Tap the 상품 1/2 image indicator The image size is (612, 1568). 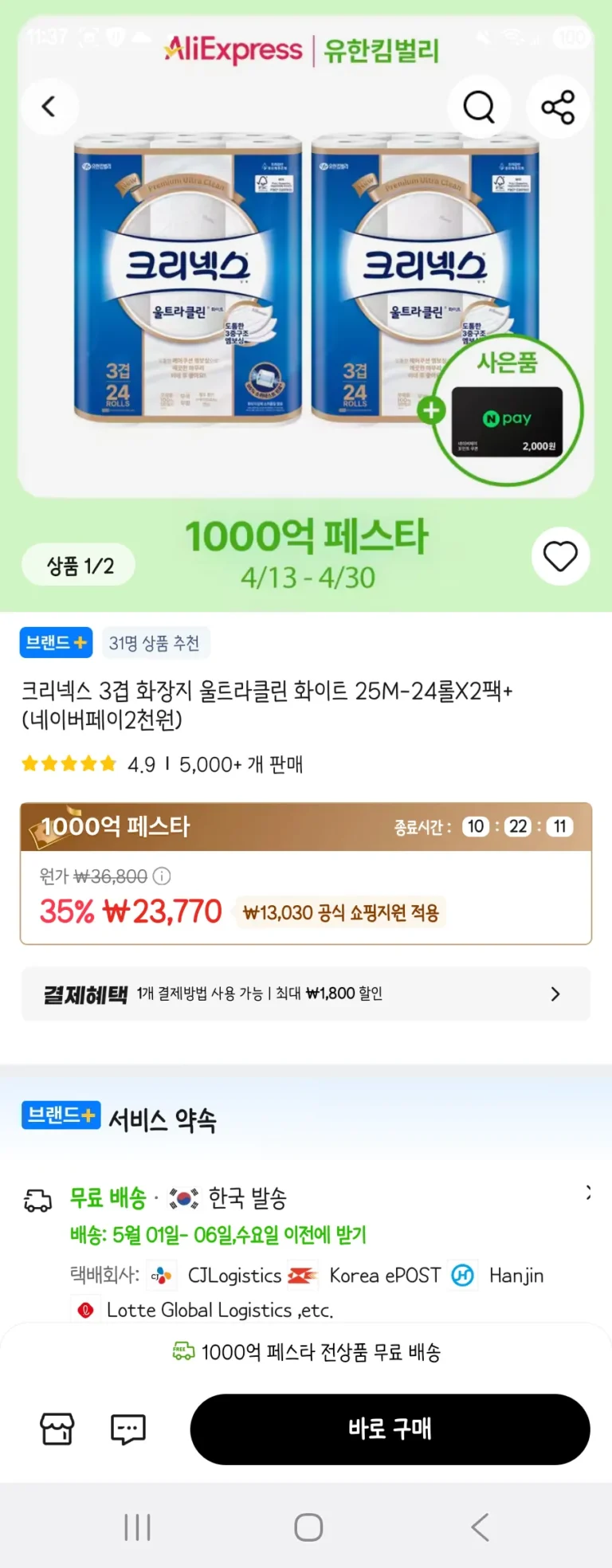pos(80,566)
